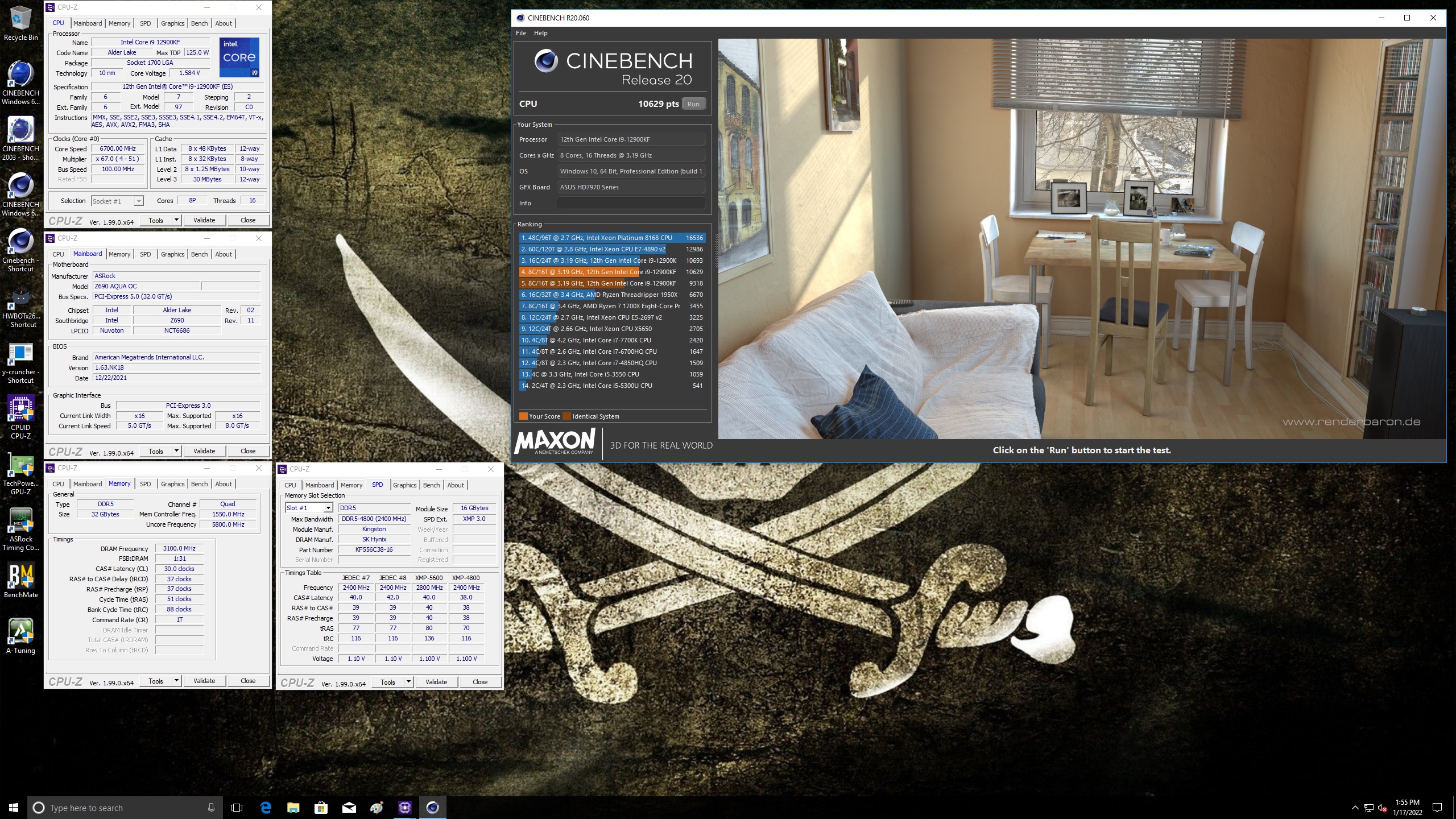Open the Help menu in Cinebench
Image resolution: width=1456 pixels, height=819 pixels.
[541, 33]
